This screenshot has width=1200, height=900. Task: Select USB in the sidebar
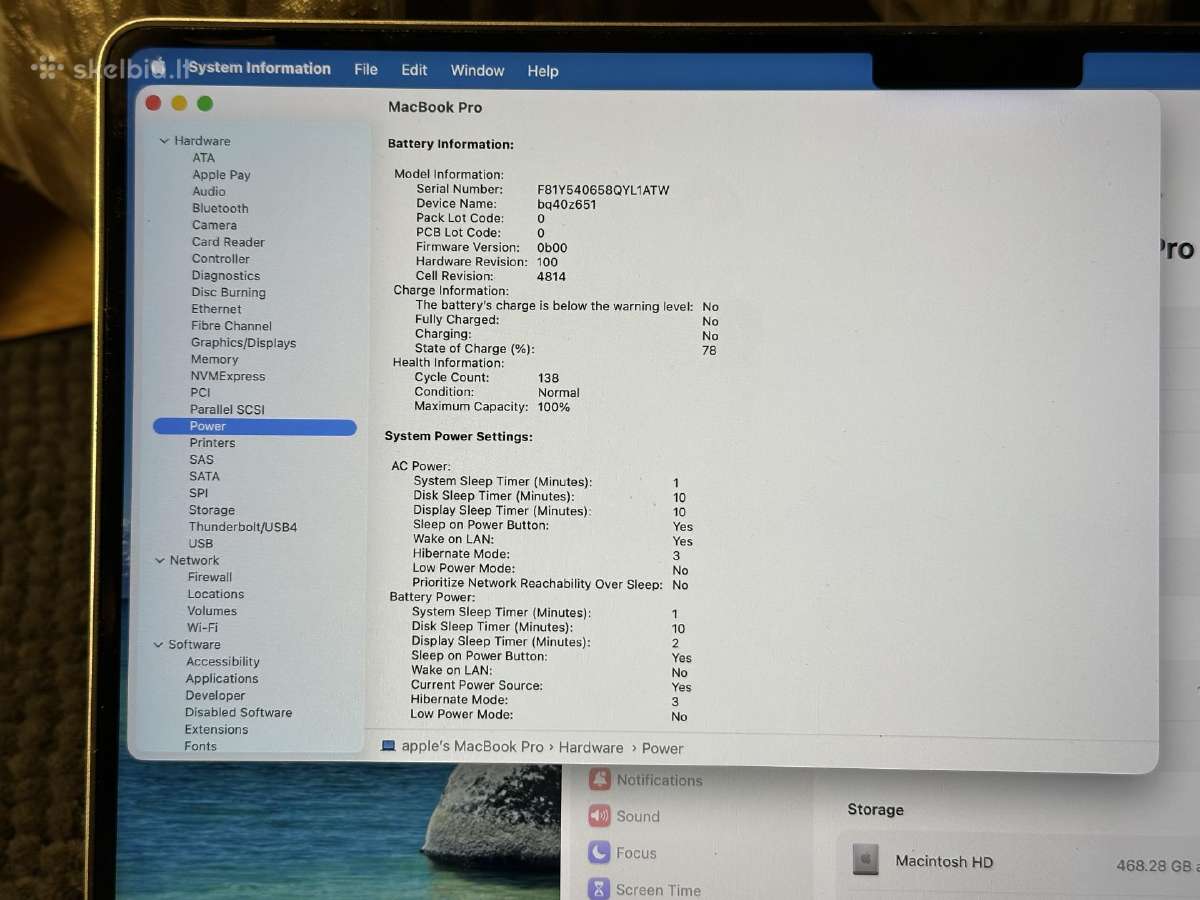pyautogui.click(x=200, y=544)
